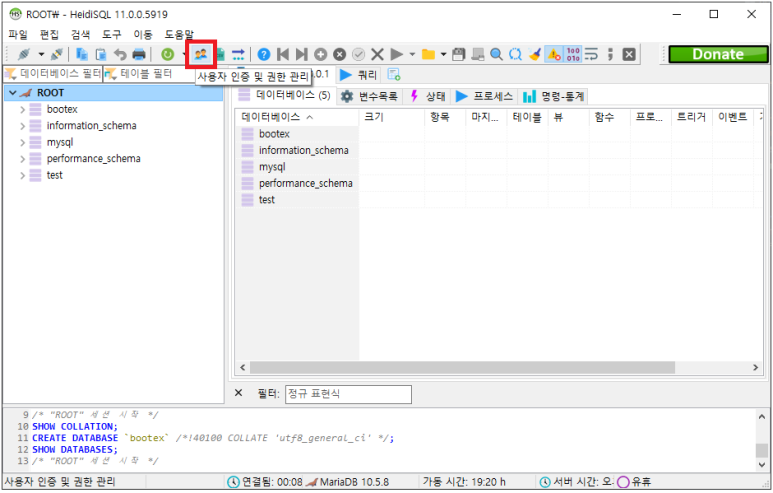This screenshot has height=493, width=773.
Task: Click the save floppy disk icon
Action: tap(458, 54)
